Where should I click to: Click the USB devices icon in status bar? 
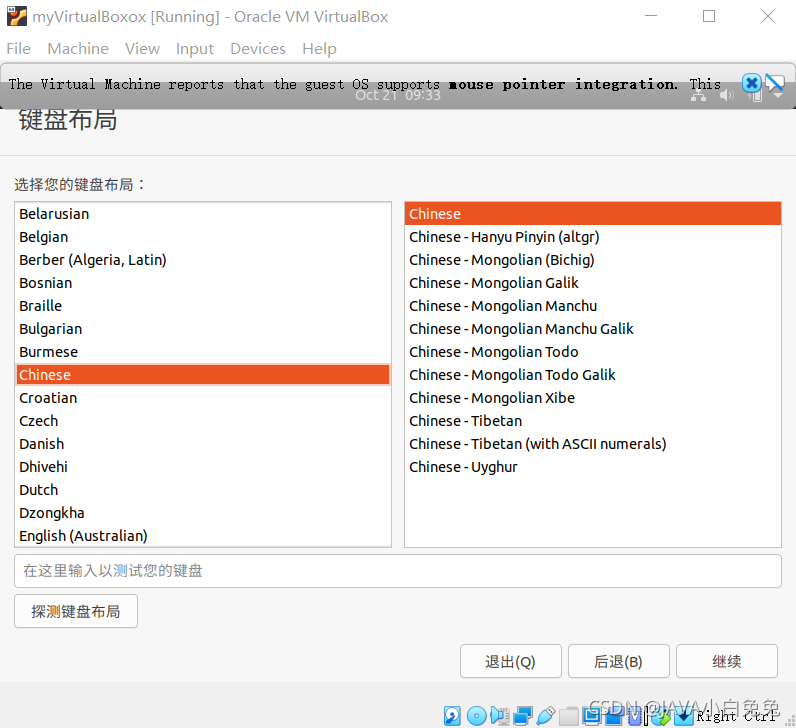(546, 716)
